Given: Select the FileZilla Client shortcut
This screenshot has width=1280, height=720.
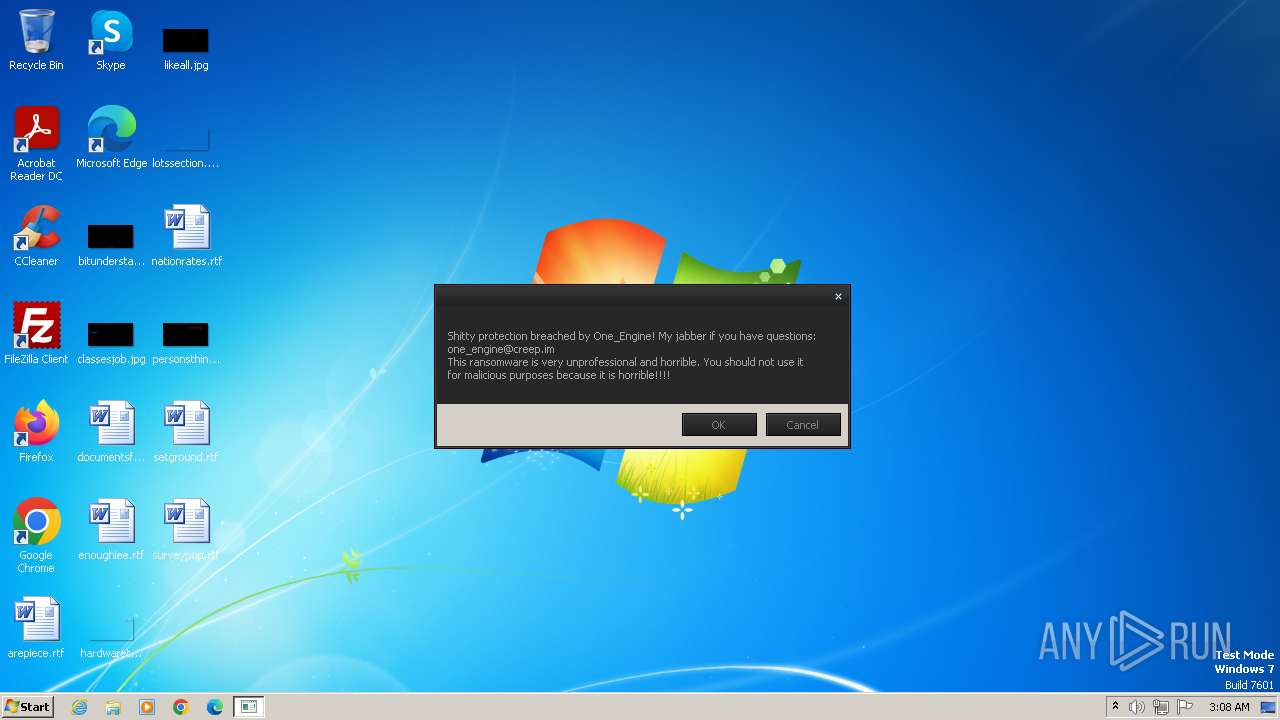Looking at the screenshot, I should [36, 334].
